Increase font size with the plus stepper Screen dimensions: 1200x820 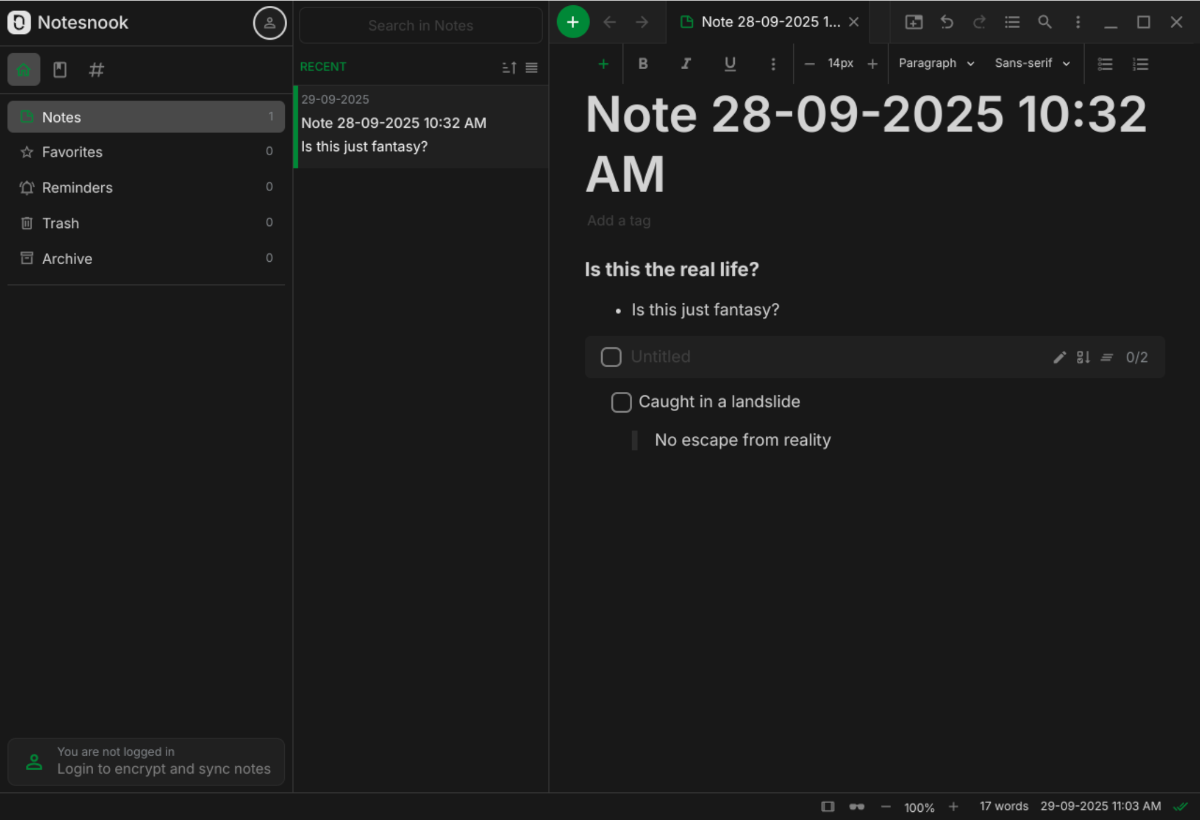pos(872,64)
